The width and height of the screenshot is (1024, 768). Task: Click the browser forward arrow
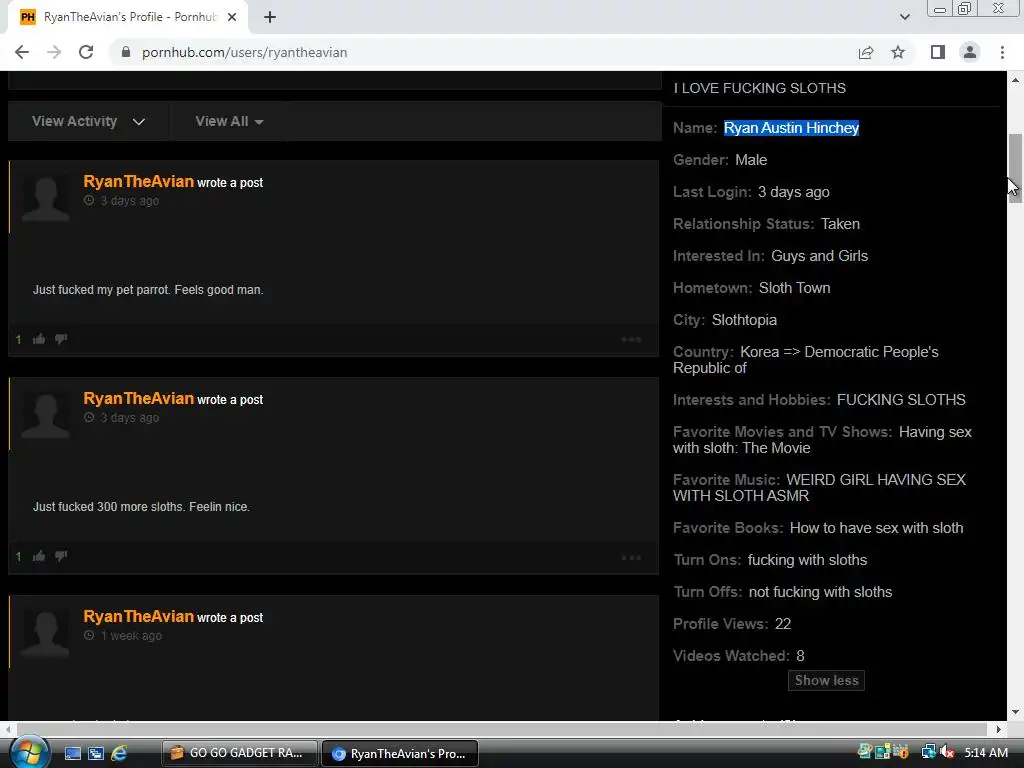(x=54, y=52)
